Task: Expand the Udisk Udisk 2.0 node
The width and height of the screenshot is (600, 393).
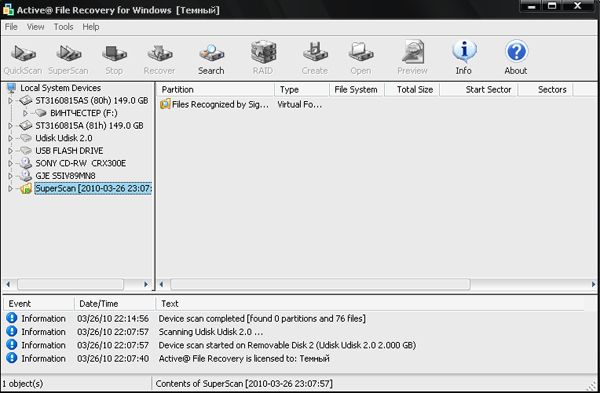Action: click(10, 138)
